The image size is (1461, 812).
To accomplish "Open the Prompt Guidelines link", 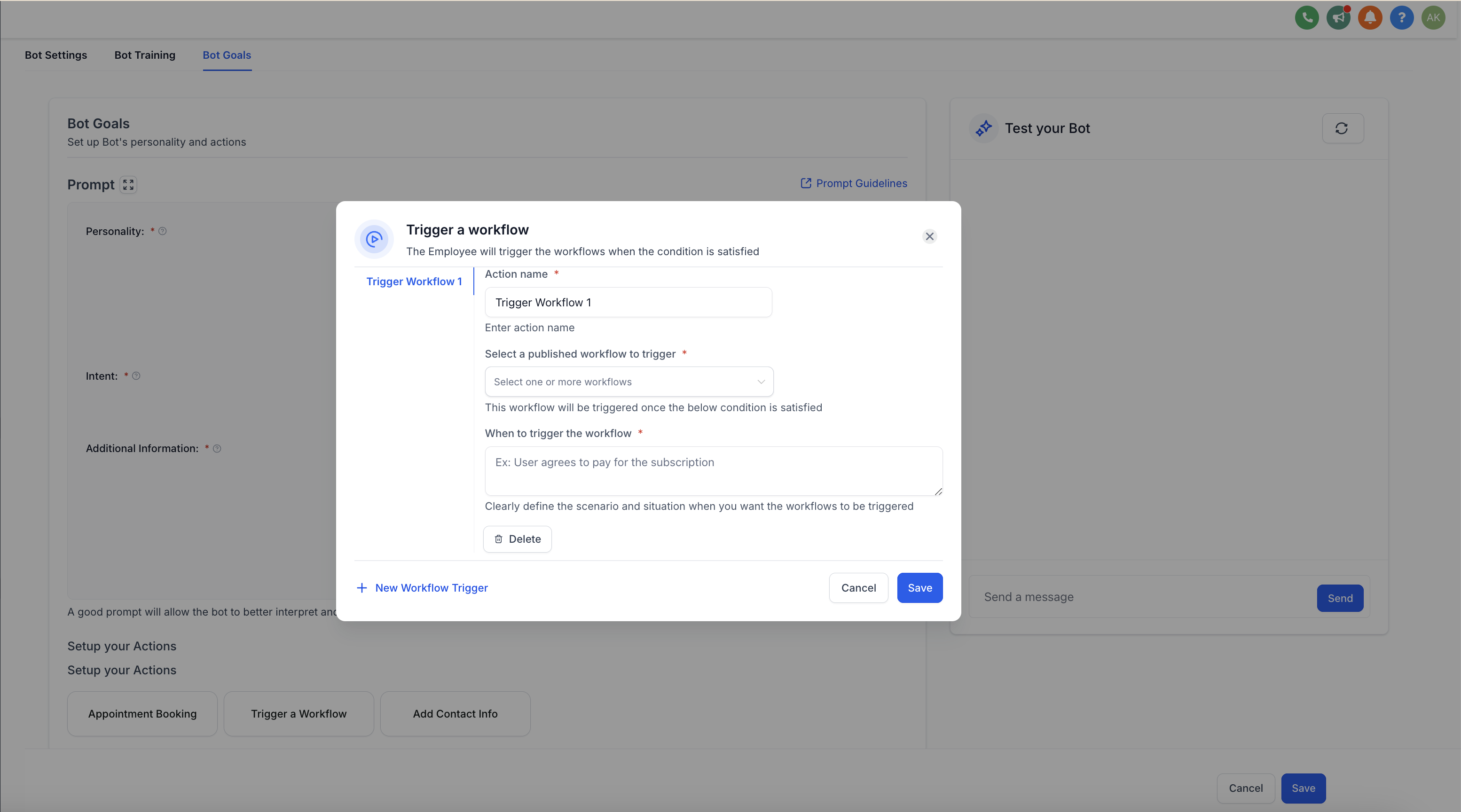I will pos(853,183).
